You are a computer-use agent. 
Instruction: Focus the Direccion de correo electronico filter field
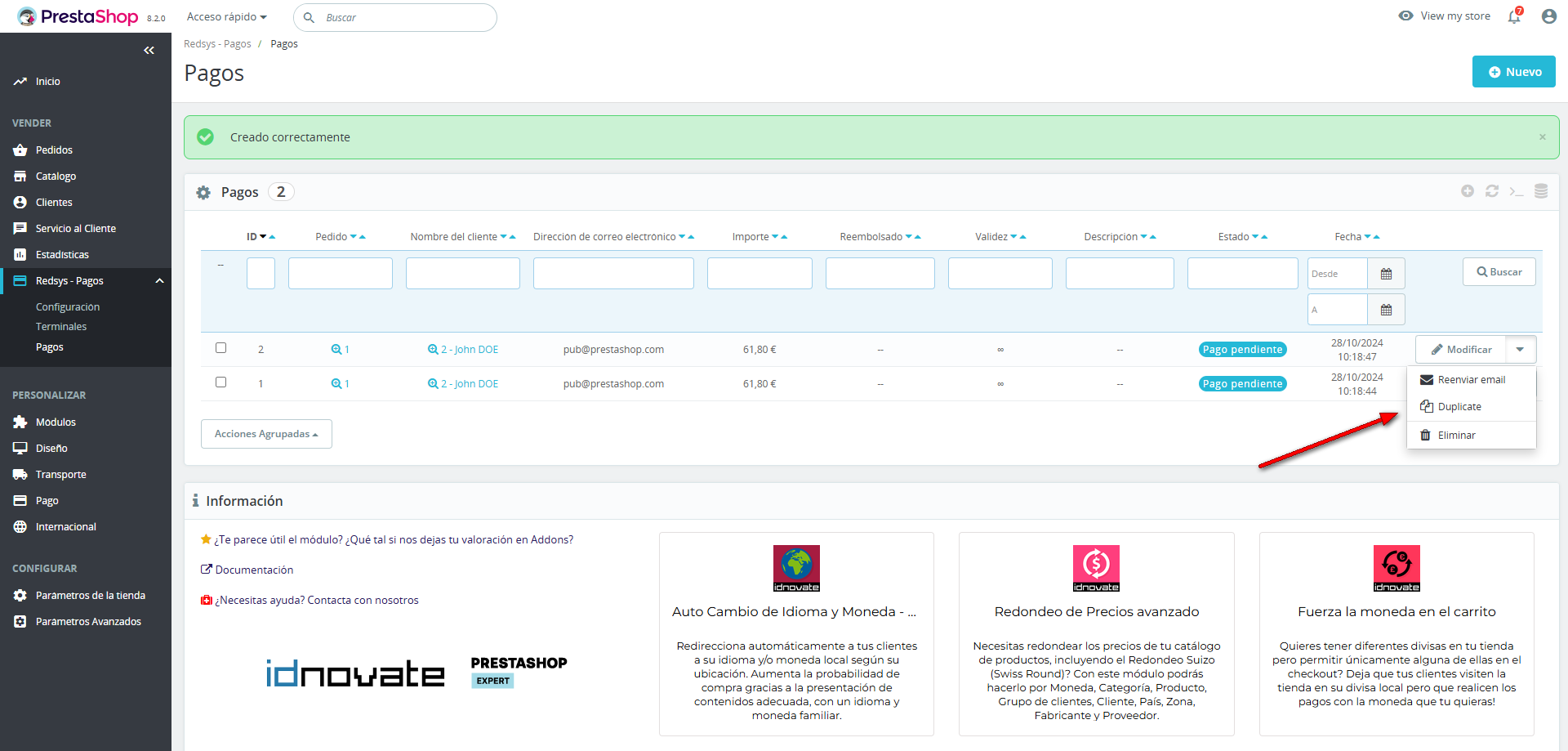point(613,274)
